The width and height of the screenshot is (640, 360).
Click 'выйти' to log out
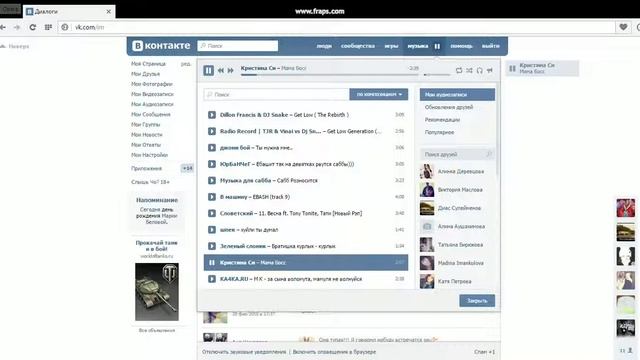click(x=491, y=46)
